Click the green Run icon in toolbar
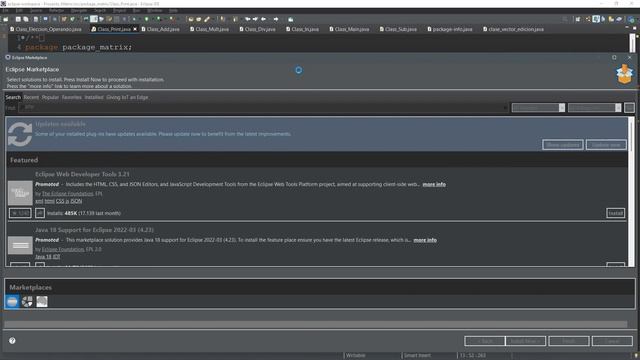 coord(147,19)
